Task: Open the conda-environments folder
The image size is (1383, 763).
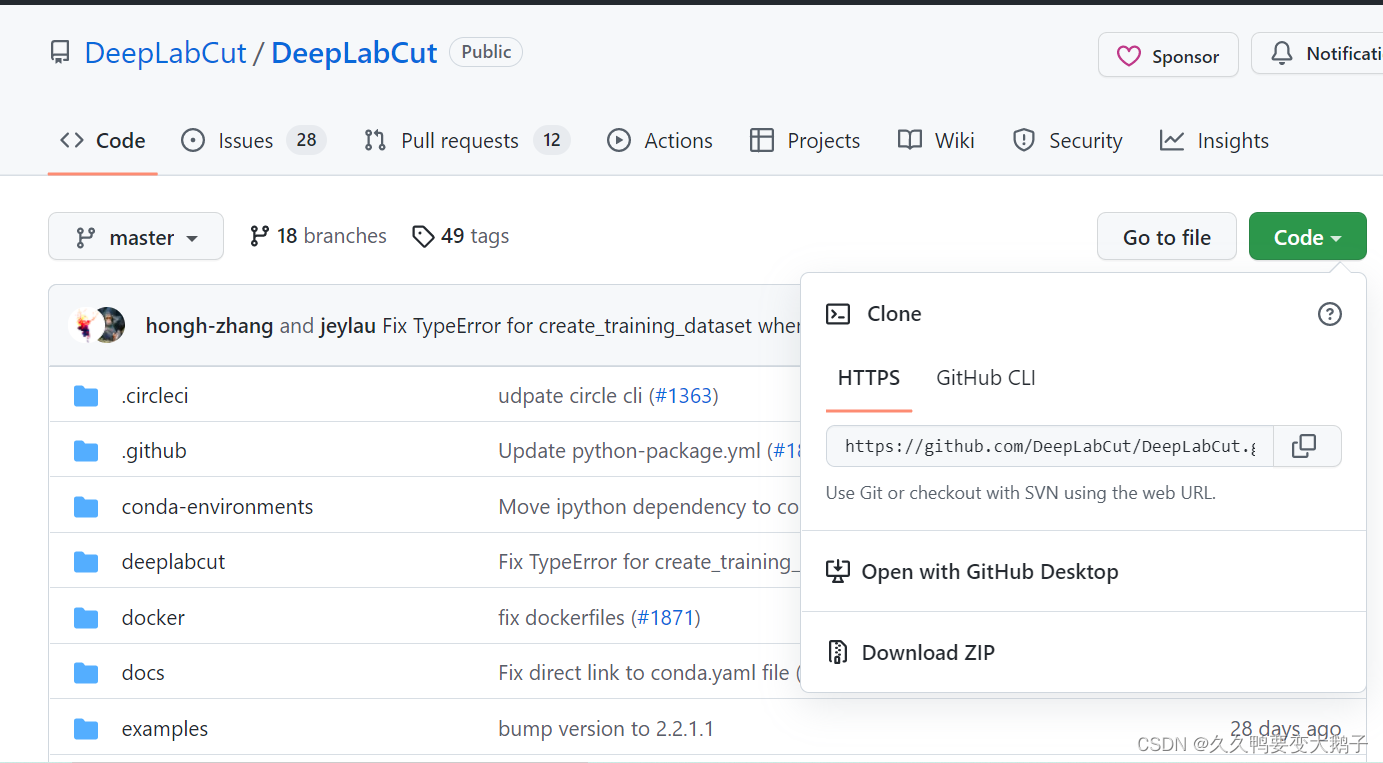Action: [217, 507]
